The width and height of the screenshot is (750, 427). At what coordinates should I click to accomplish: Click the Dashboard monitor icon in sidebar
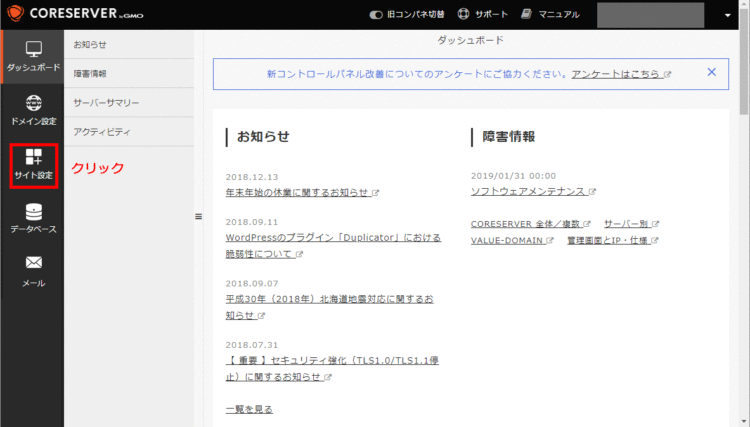coord(33,48)
